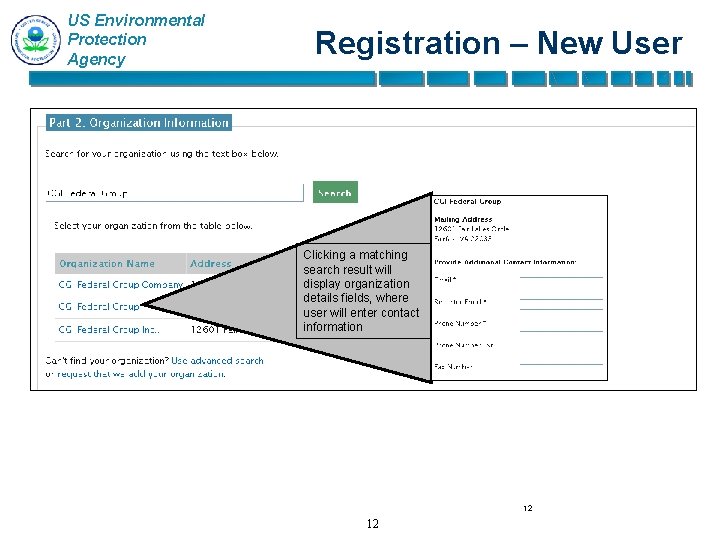Click the Address column header
Viewport: 720px width, 540px height.
(211, 264)
